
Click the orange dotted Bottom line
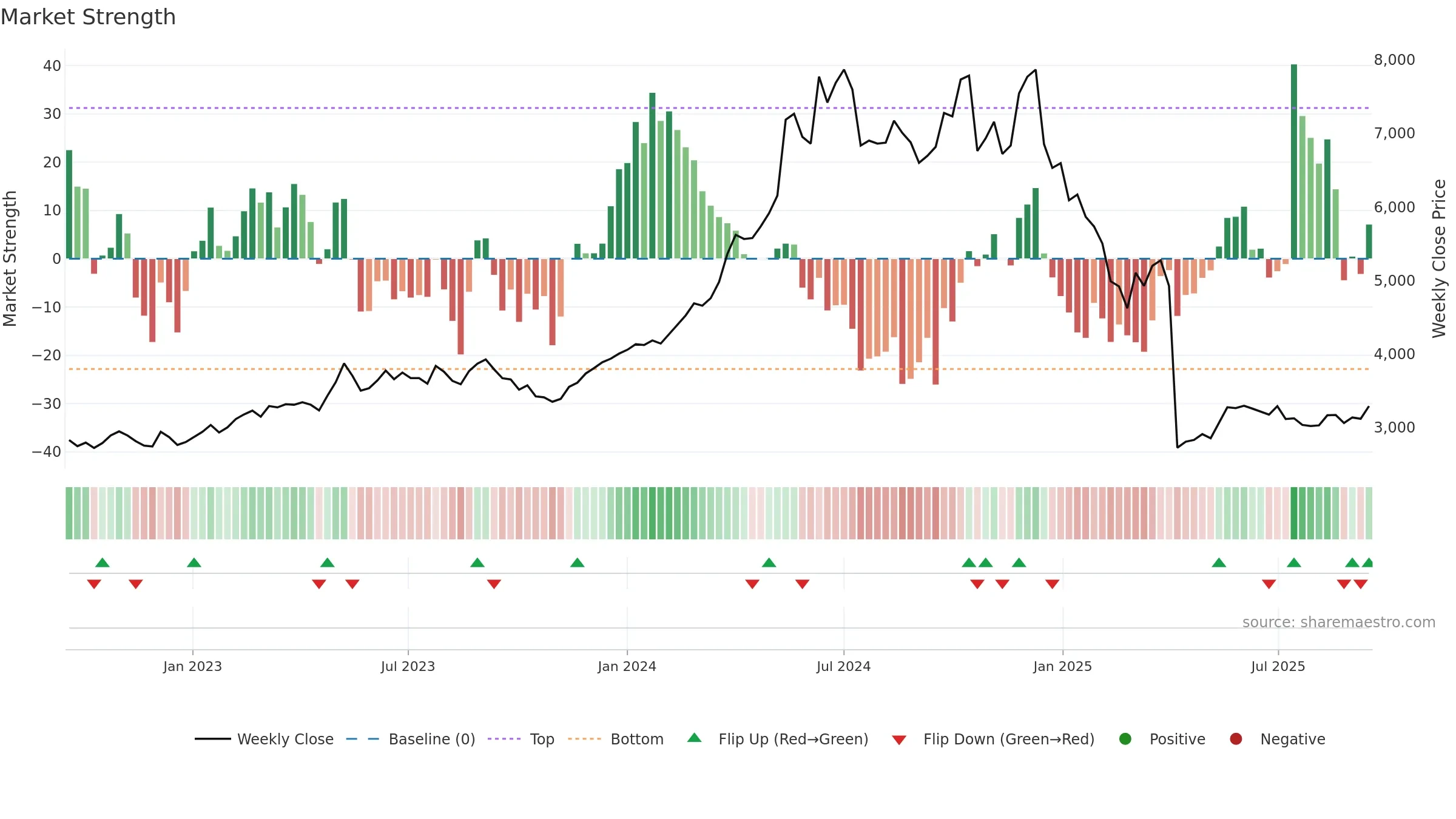click(x=719, y=369)
